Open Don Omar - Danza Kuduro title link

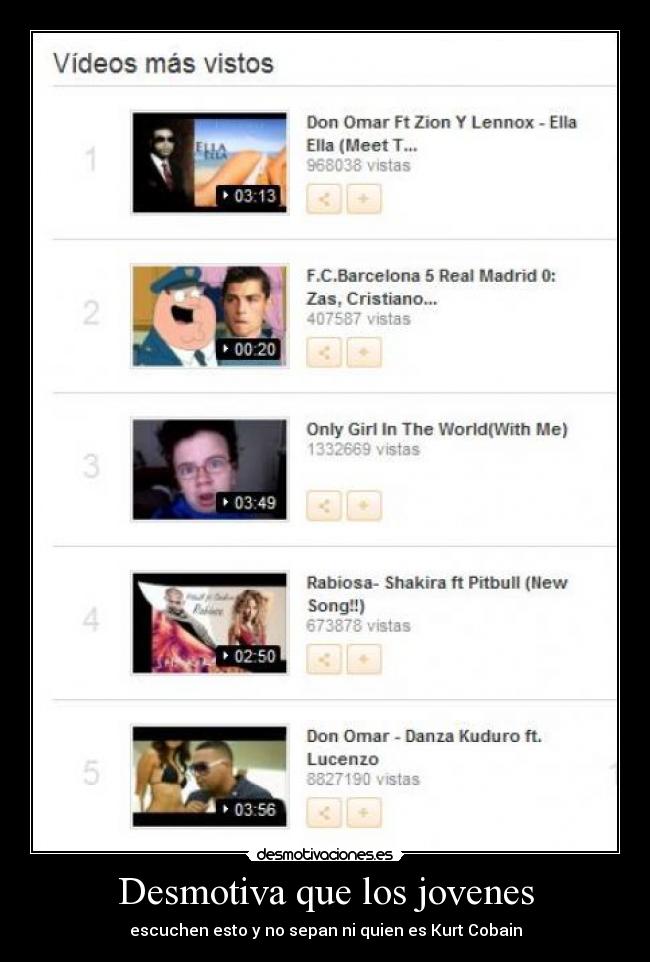pos(424,747)
